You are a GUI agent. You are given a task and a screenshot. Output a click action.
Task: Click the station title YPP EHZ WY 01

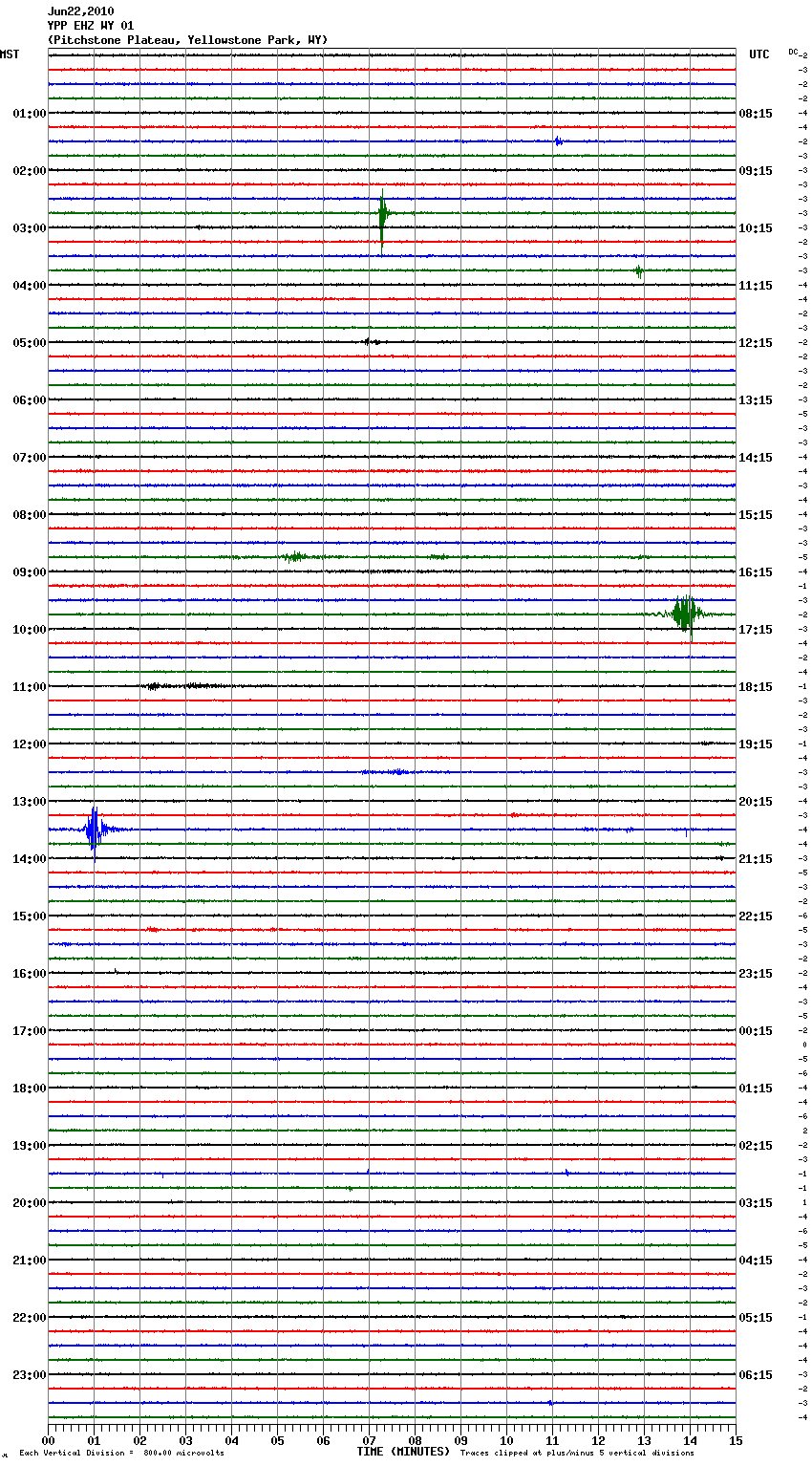point(91,26)
